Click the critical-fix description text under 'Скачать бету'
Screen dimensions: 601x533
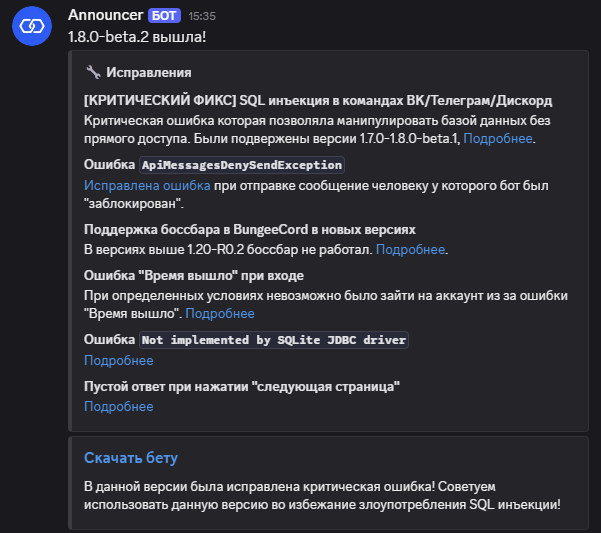point(322,495)
